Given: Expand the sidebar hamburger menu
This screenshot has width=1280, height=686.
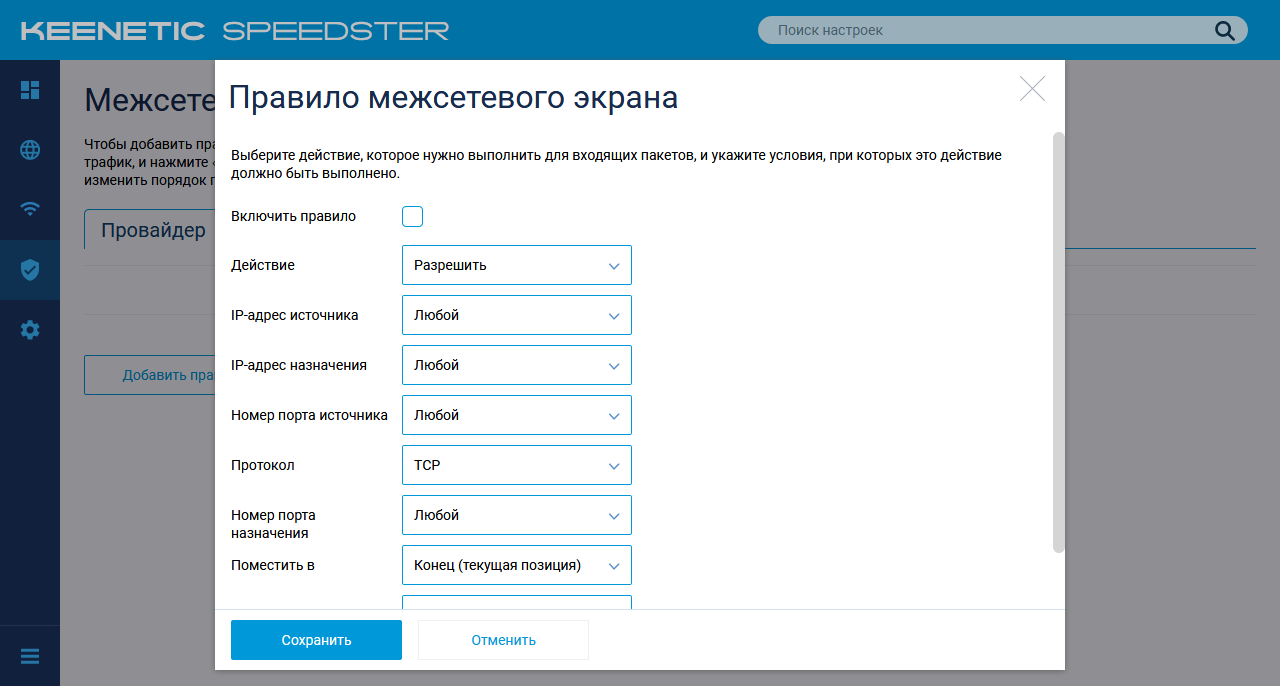Looking at the screenshot, I should pos(30,657).
